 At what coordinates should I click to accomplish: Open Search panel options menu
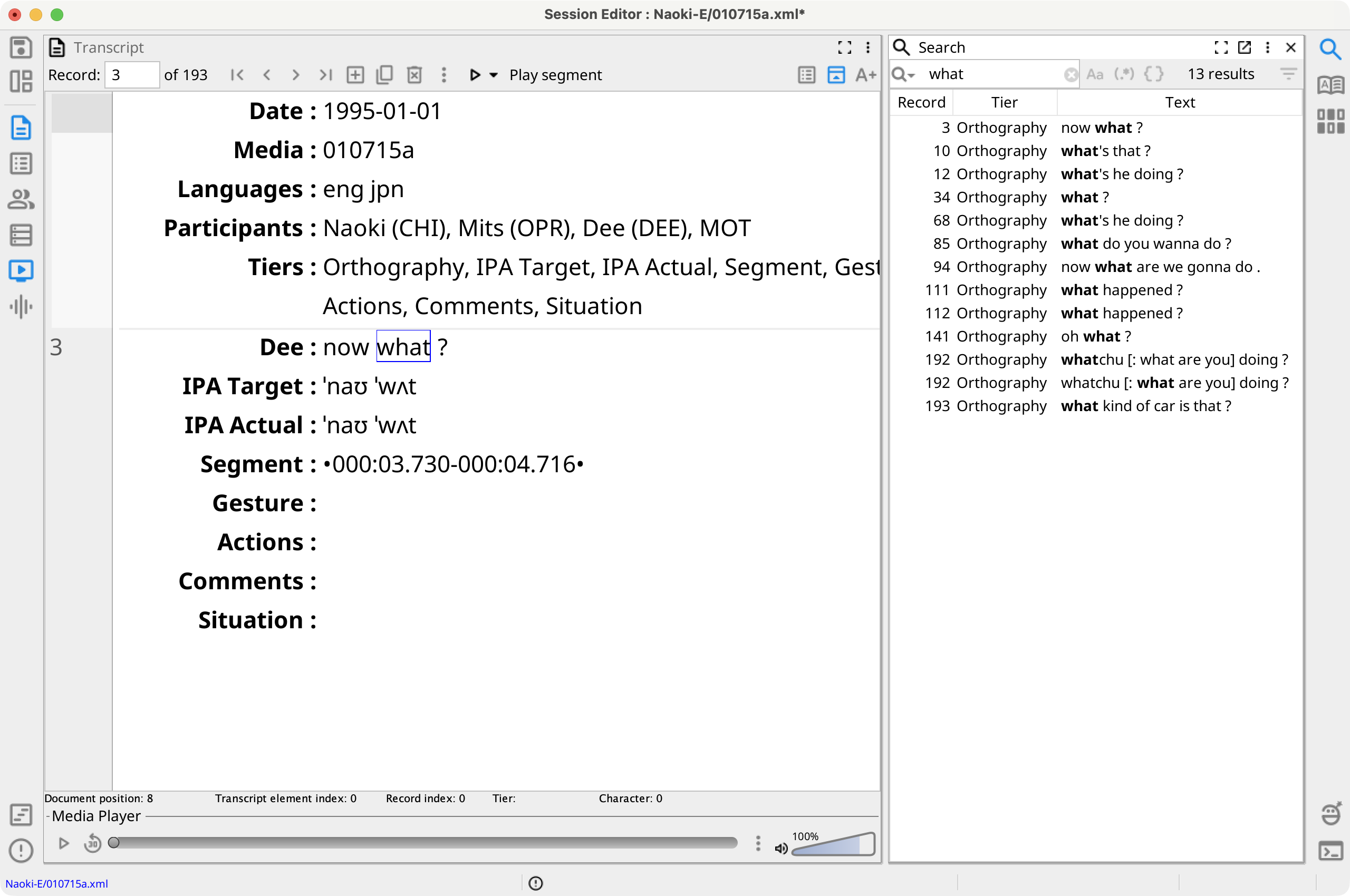pos(1268,47)
